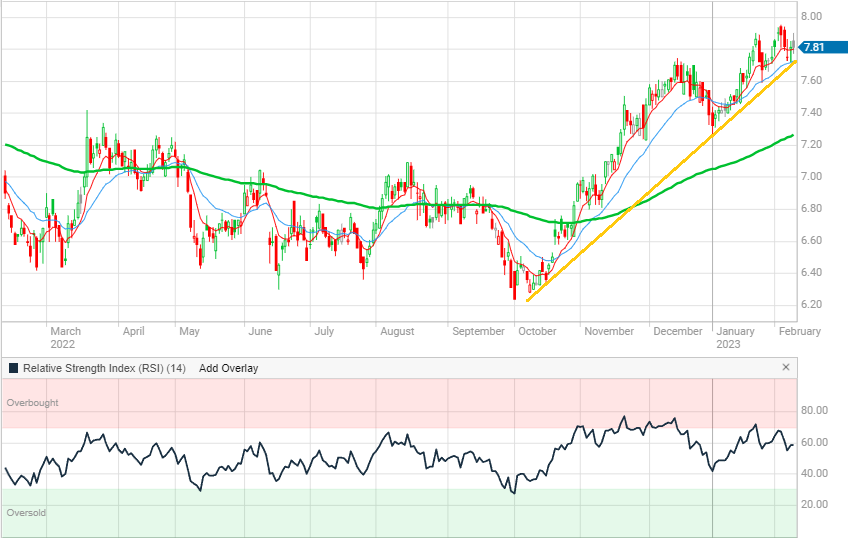Click the December label on time axis
This screenshot has height=538, width=852.
(x=677, y=331)
